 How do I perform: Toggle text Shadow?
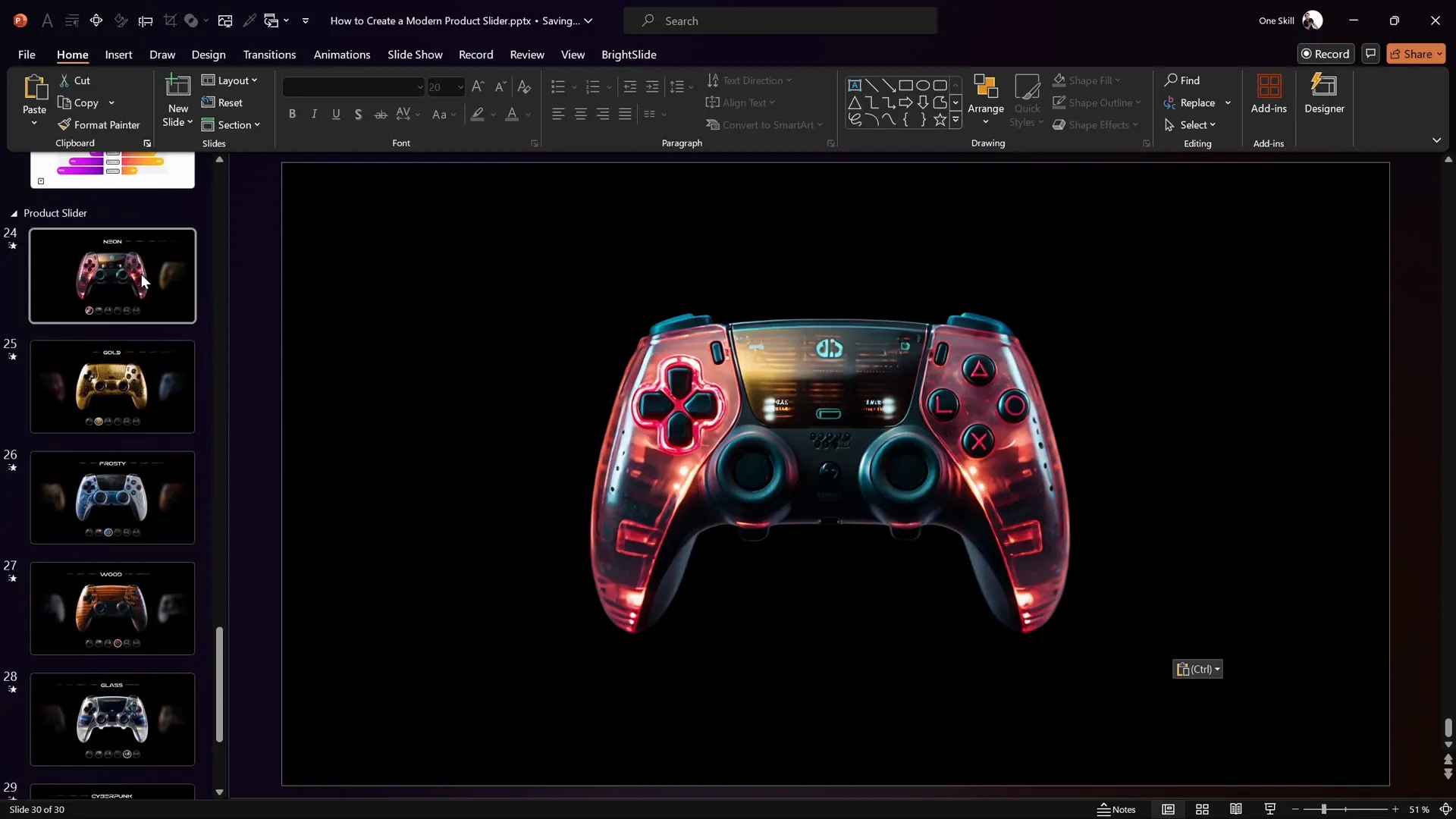coord(358,114)
